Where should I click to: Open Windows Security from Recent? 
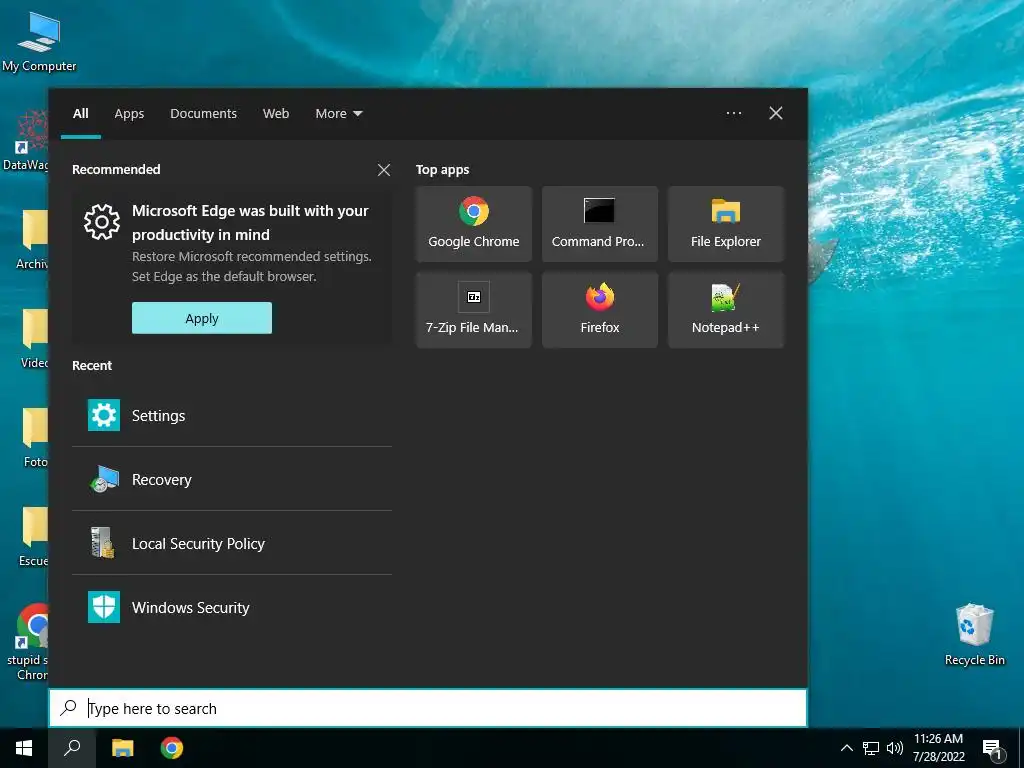[x=232, y=607]
